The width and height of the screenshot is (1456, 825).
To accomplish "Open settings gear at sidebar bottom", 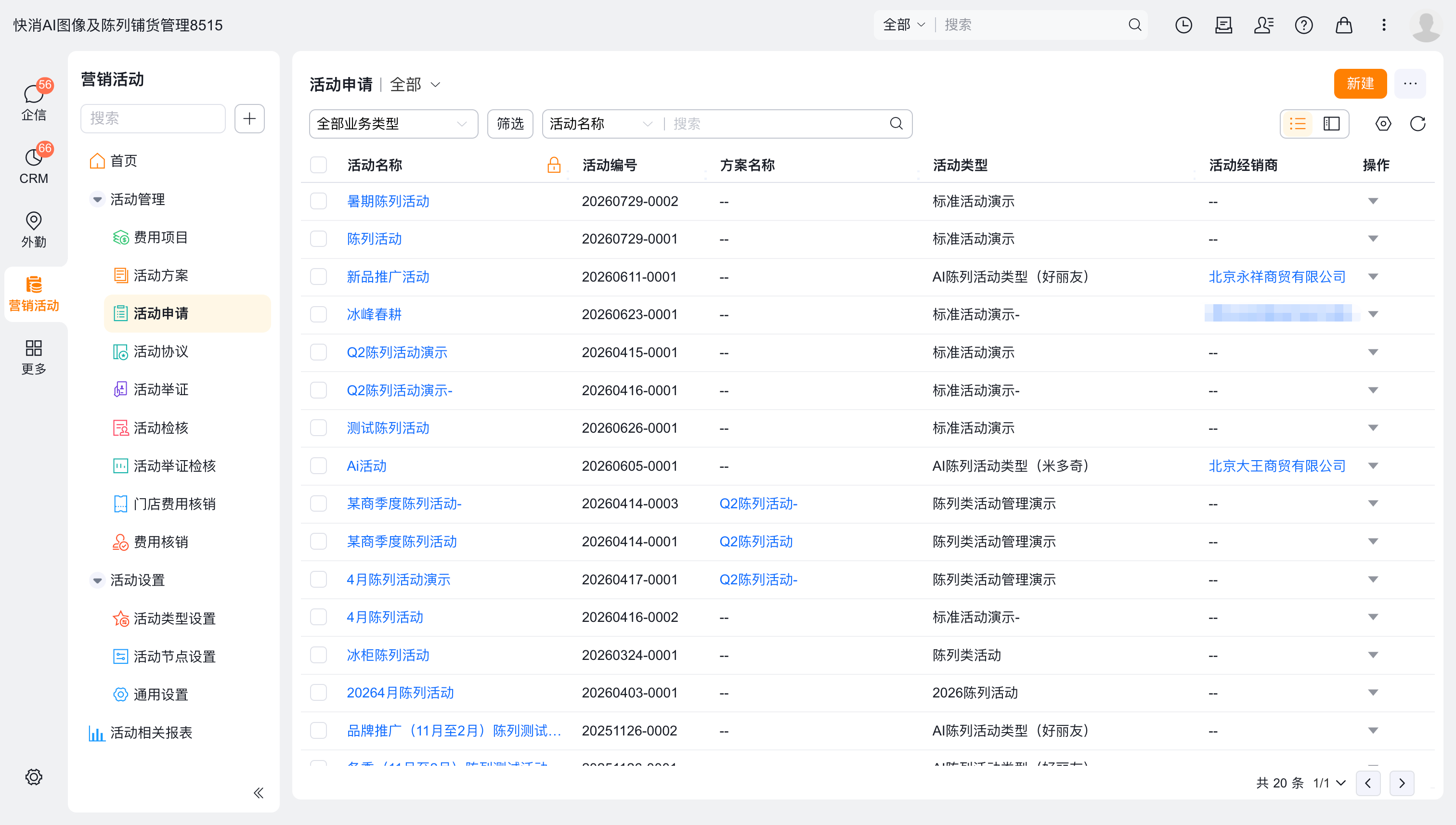I will click(33, 777).
